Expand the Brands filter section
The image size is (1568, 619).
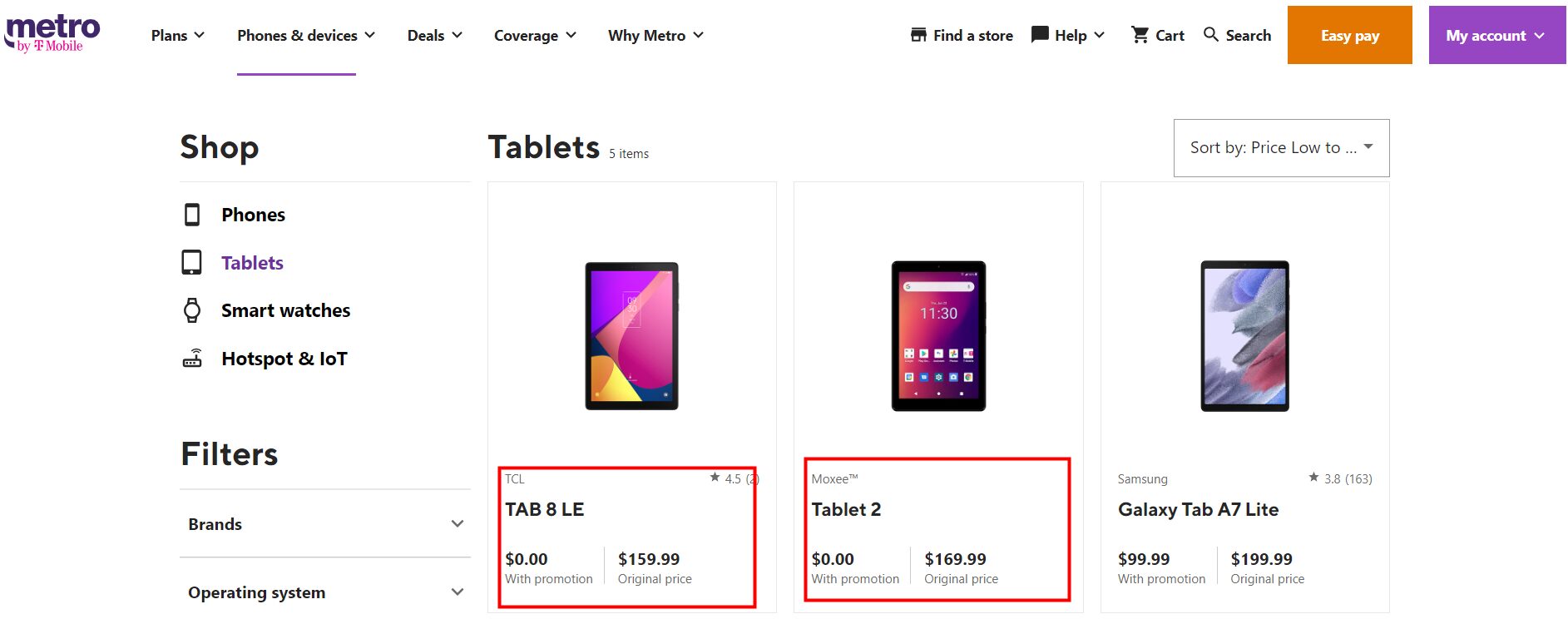[457, 523]
